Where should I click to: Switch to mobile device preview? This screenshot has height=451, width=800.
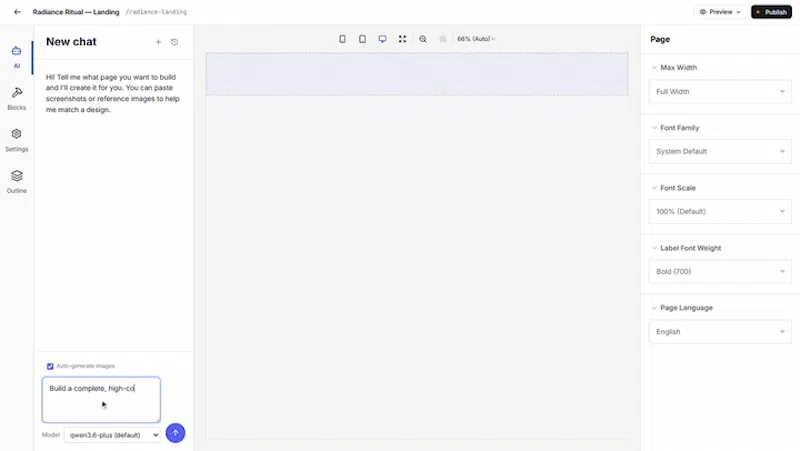click(342, 39)
